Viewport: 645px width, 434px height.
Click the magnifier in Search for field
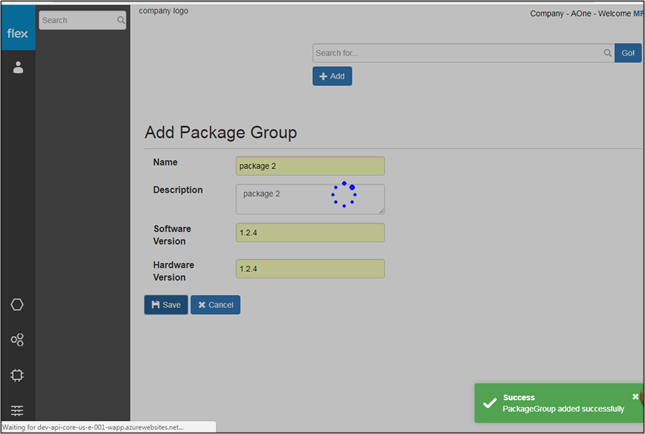point(607,53)
